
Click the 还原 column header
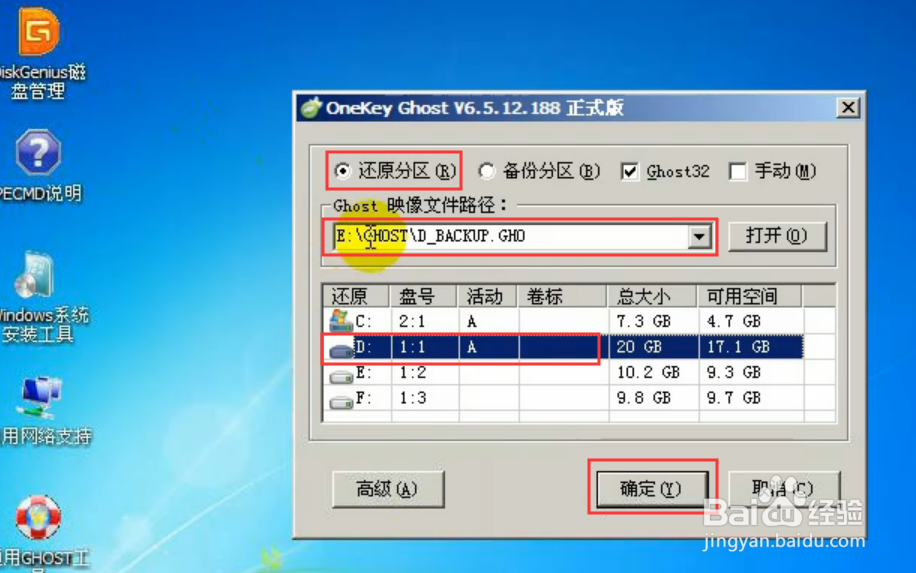pyautogui.click(x=355, y=296)
